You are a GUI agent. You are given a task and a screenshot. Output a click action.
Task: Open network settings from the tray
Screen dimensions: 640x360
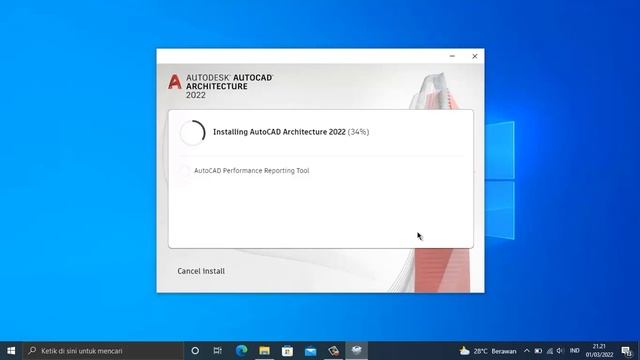coord(550,351)
